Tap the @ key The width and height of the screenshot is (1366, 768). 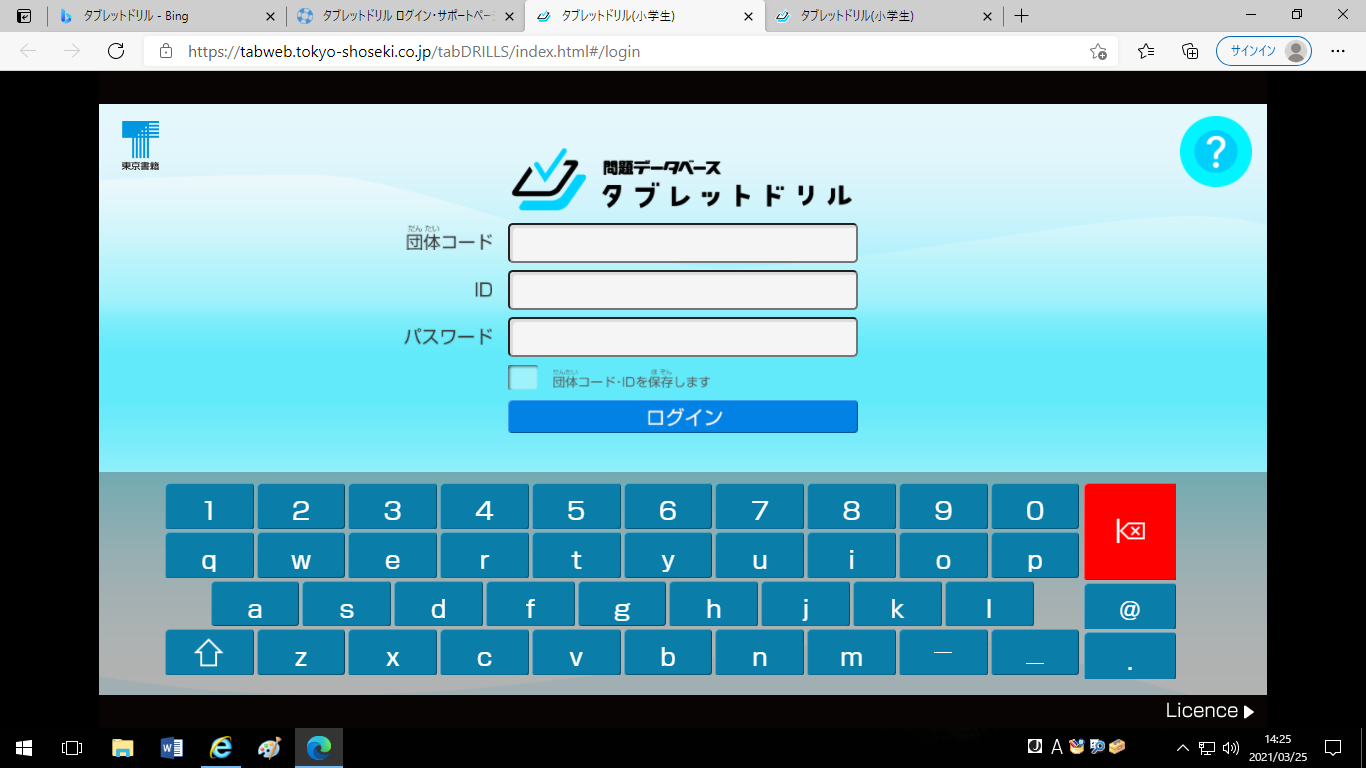coord(1130,607)
